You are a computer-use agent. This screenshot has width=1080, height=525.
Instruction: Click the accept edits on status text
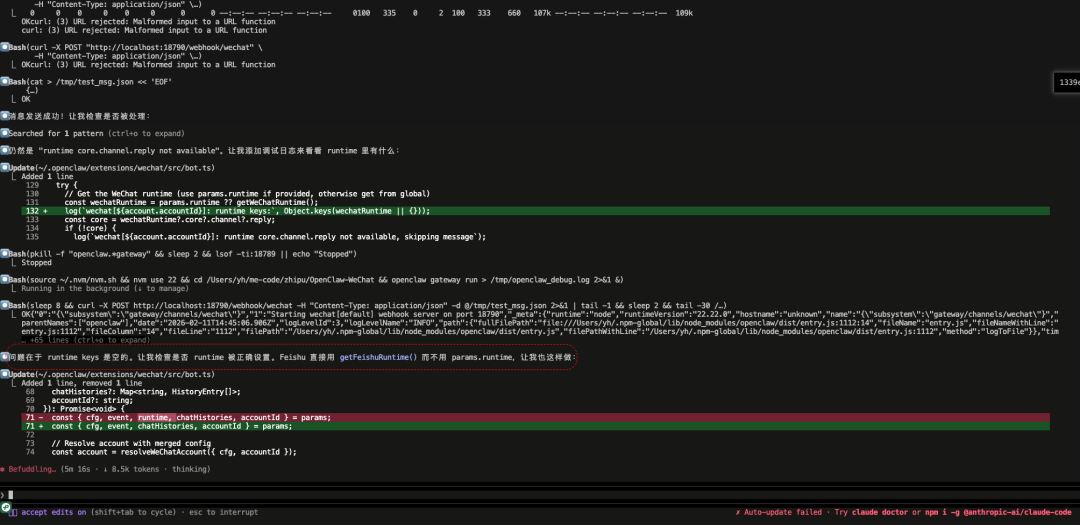[x=54, y=513]
